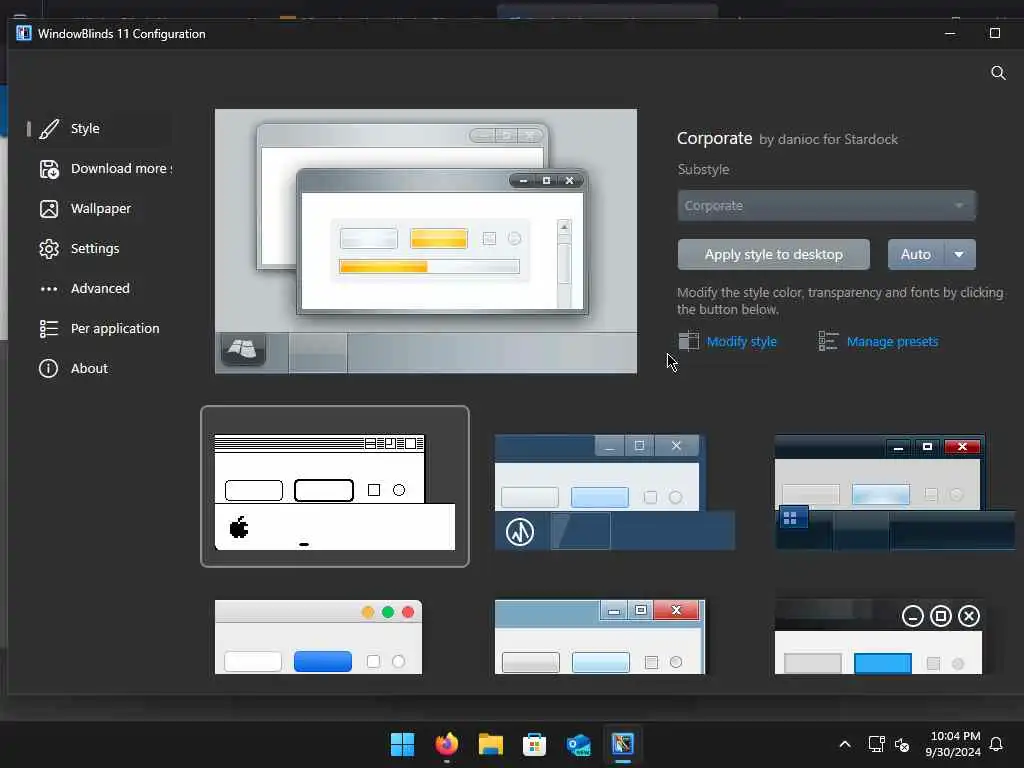Image resolution: width=1024 pixels, height=768 pixels.
Task: Click the Modify style icon
Action: (688, 341)
